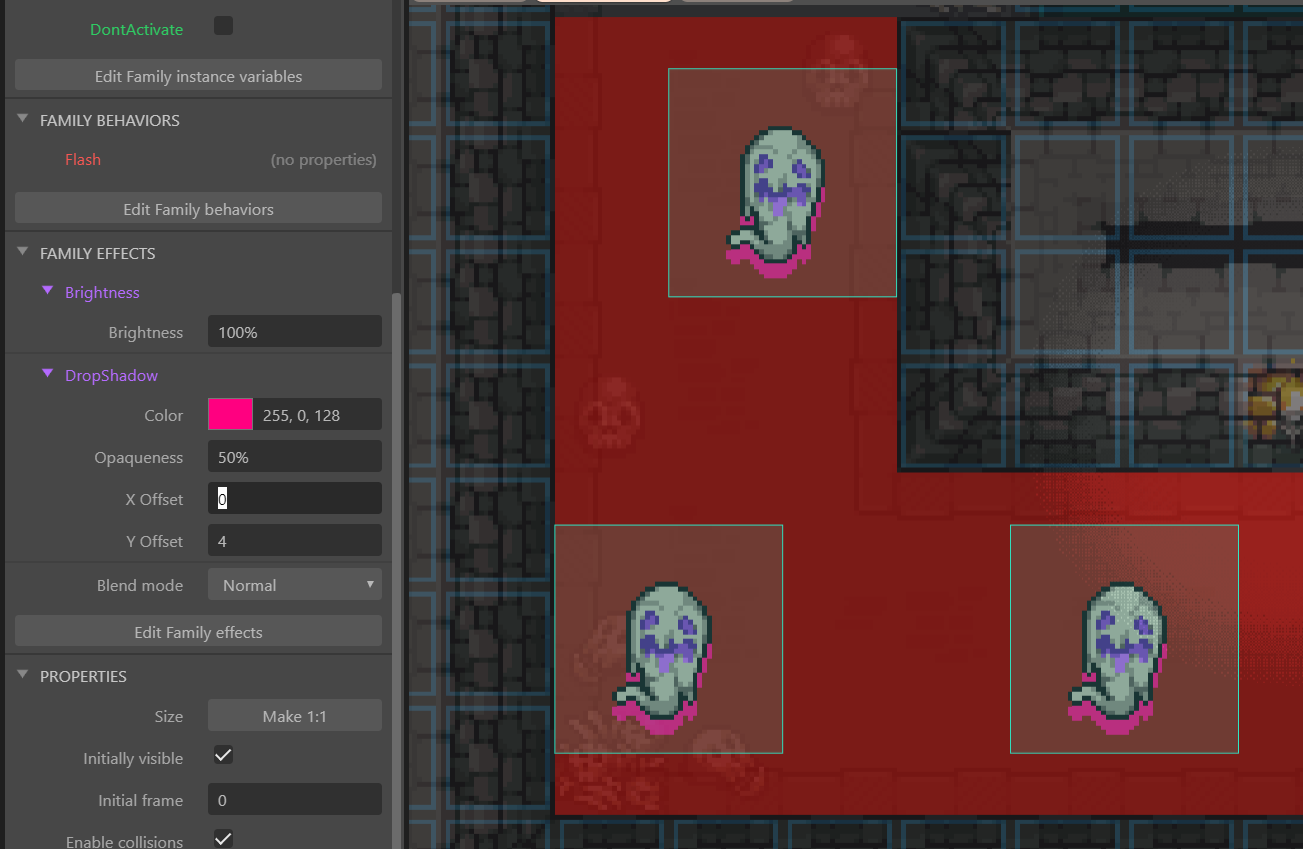The image size is (1303, 849).
Task: Collapse the Brightness effect properties
Action: coord(47,291)
